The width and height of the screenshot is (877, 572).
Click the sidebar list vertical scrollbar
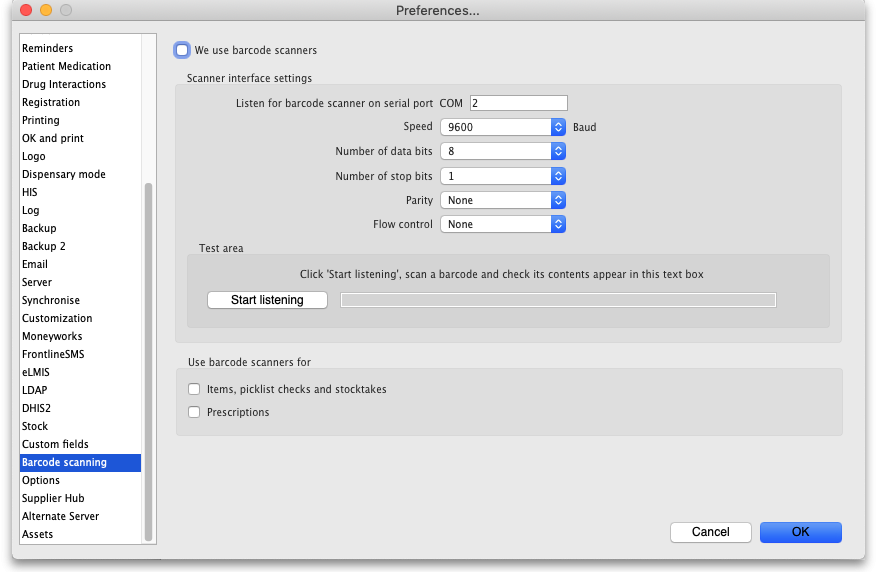(x=148, y=362)
